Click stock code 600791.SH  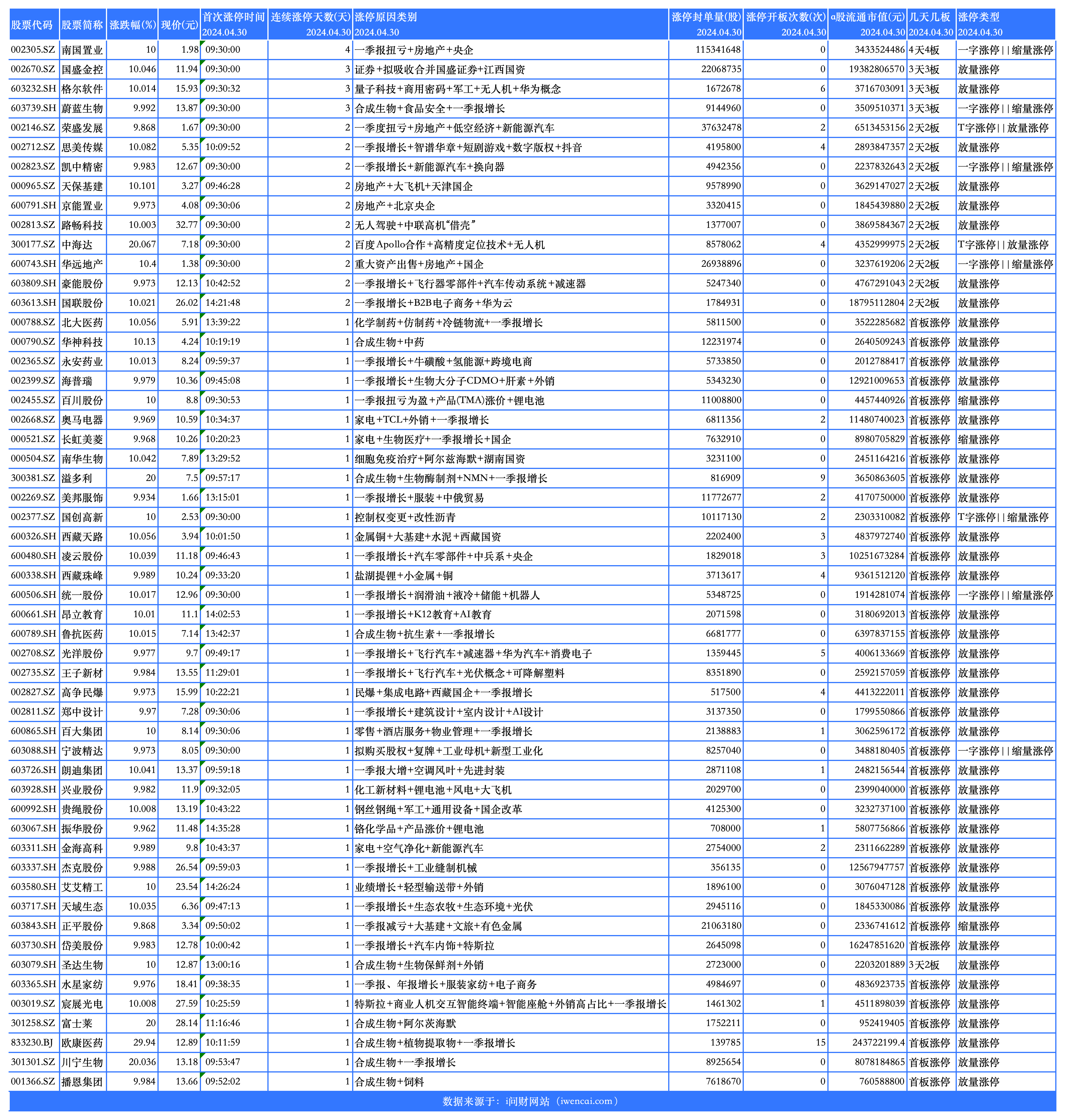pos(33,206)
